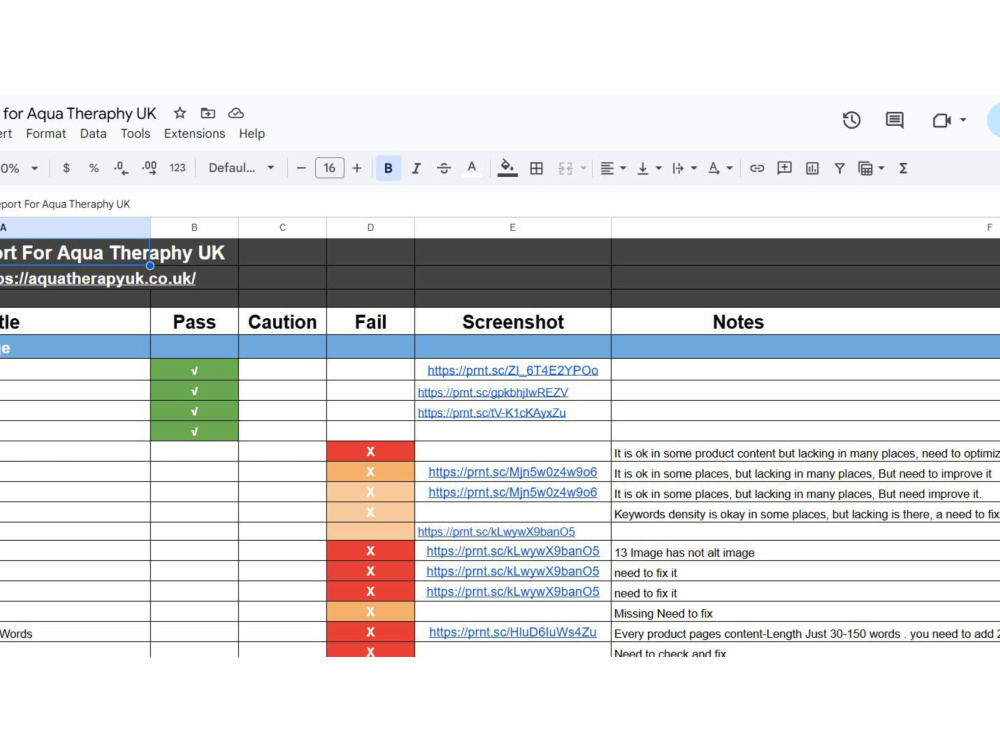Decrease decimal places
This screenshot has height=750, width=1000.
tap(121, 168)
